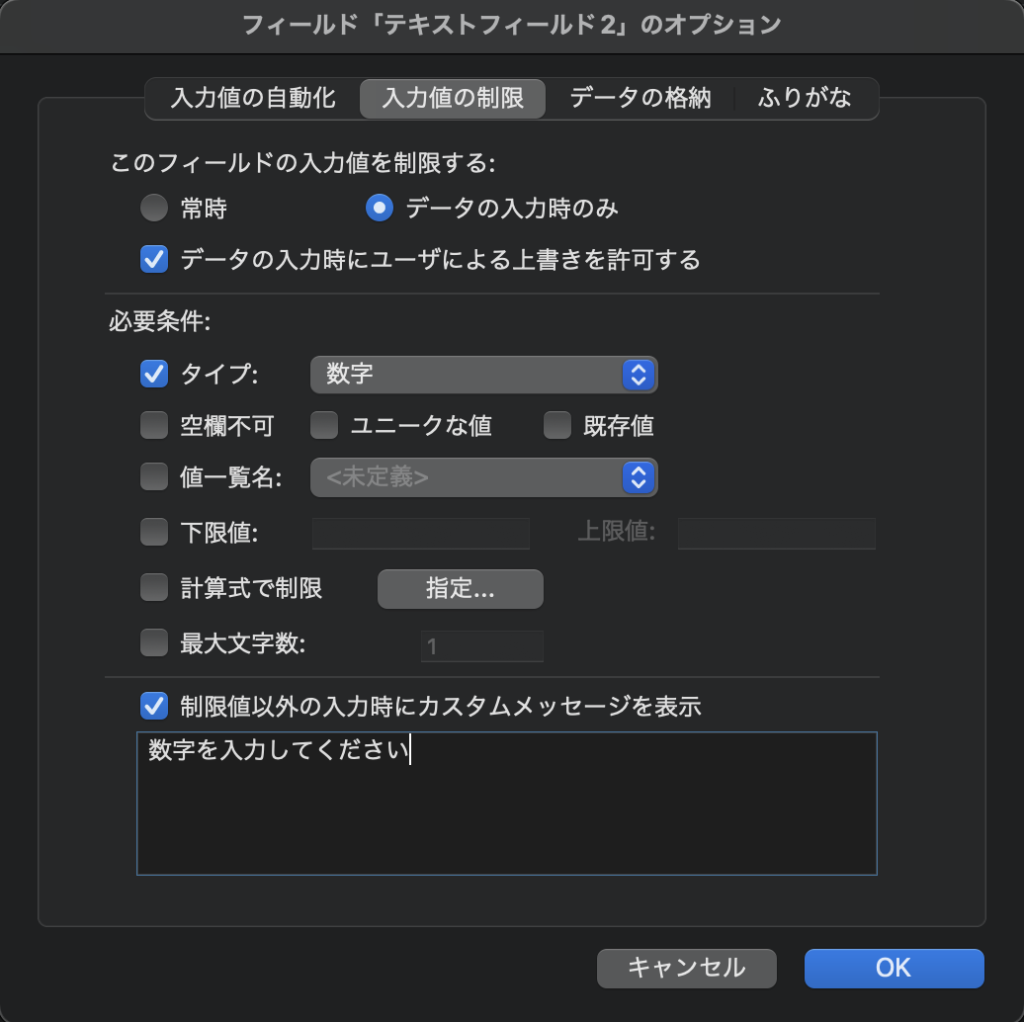
Task: Select the 常時 radio button
Action: click(154, 208)
